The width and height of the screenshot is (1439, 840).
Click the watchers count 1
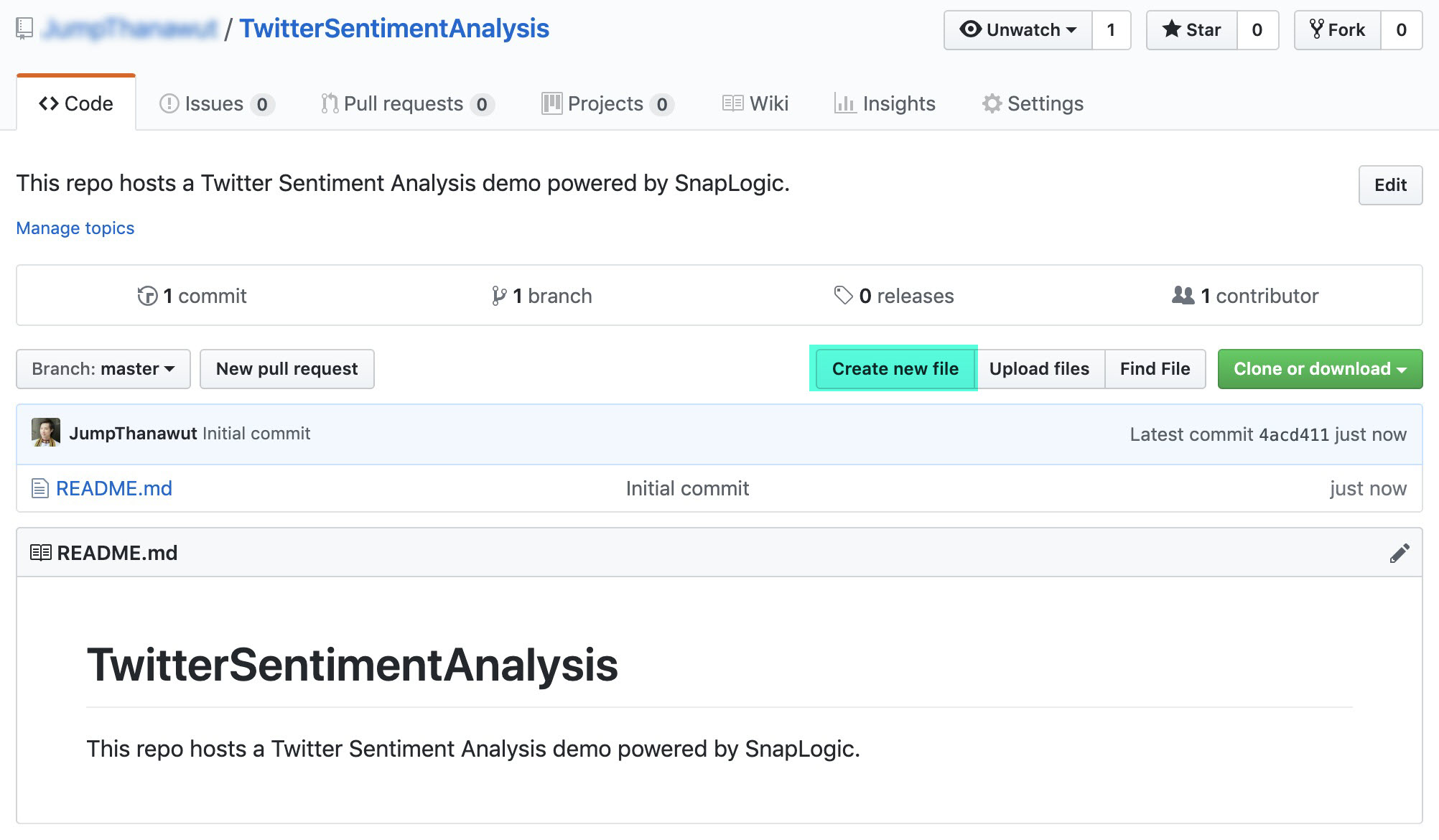coord(1111,30)
